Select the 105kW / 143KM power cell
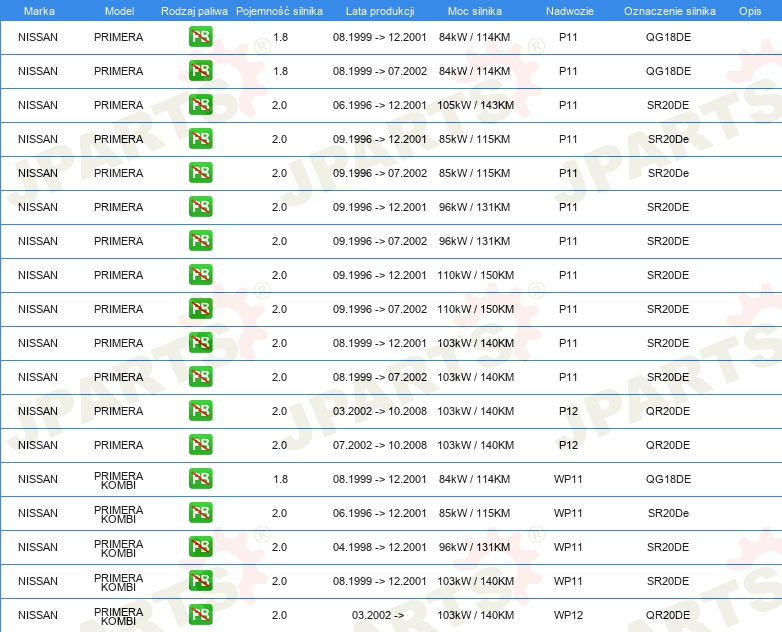Viewport: 782px width, 632px height. 475,105
